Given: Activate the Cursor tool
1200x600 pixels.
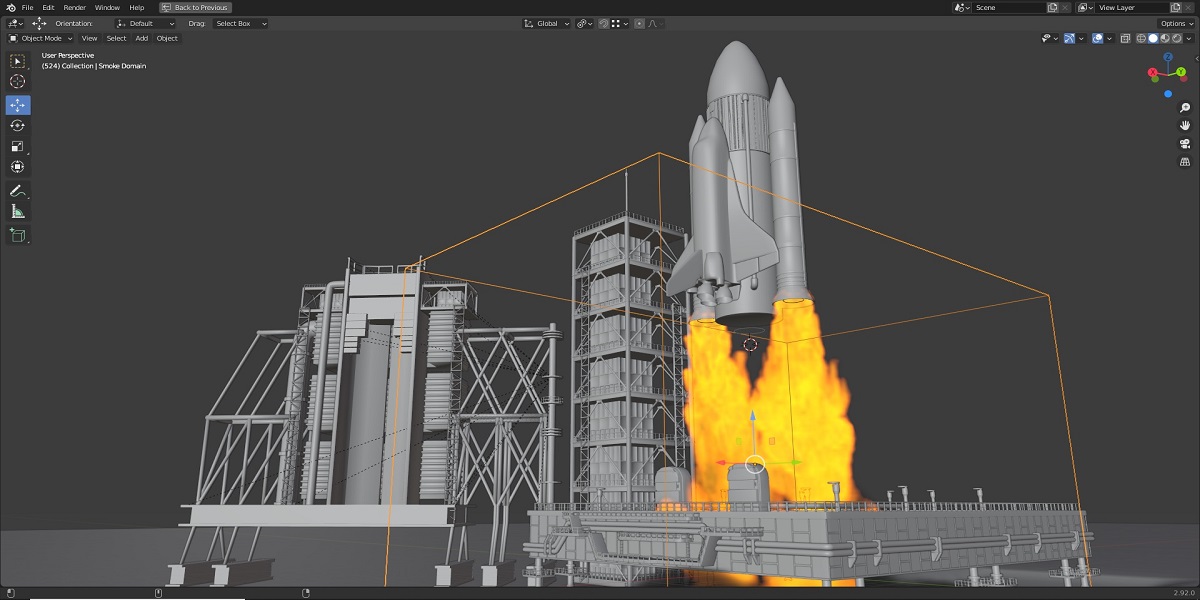Looking at the screenshot, I should [x=20, y=82].
